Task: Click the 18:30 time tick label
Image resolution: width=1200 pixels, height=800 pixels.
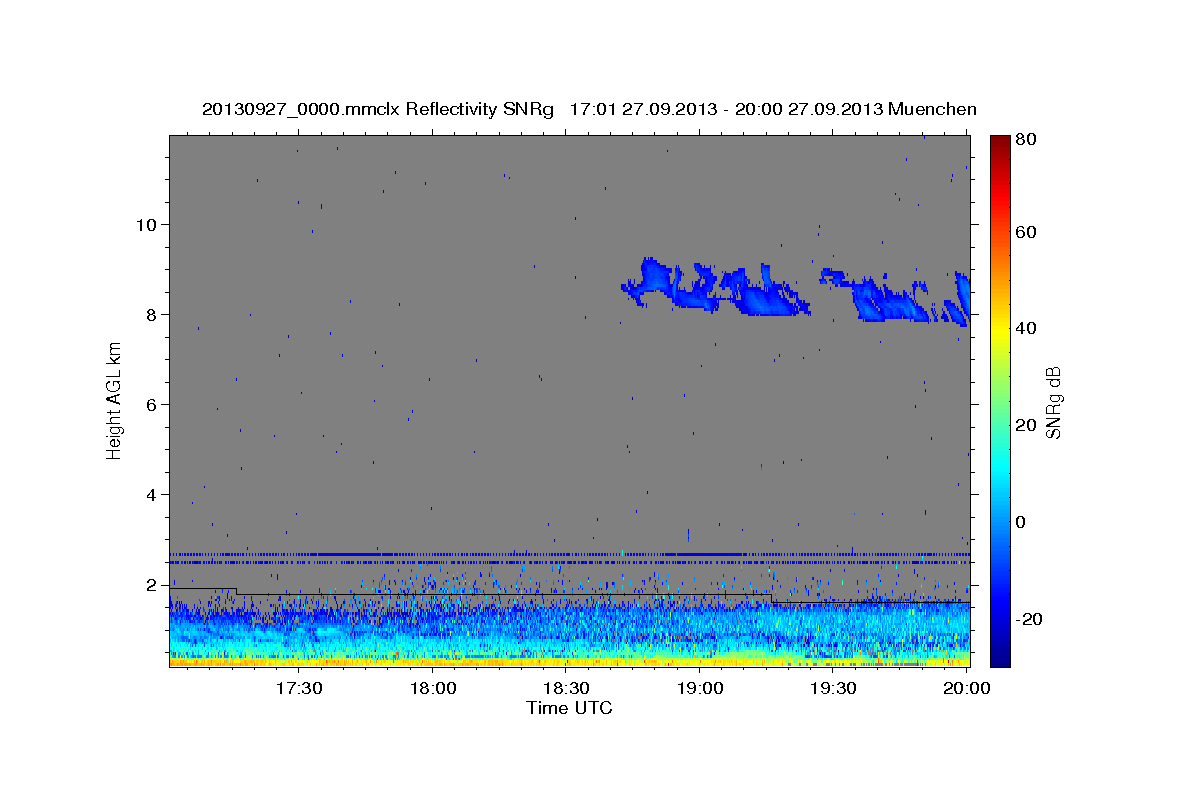Action: pyautogui.click(x=567, y=689)
